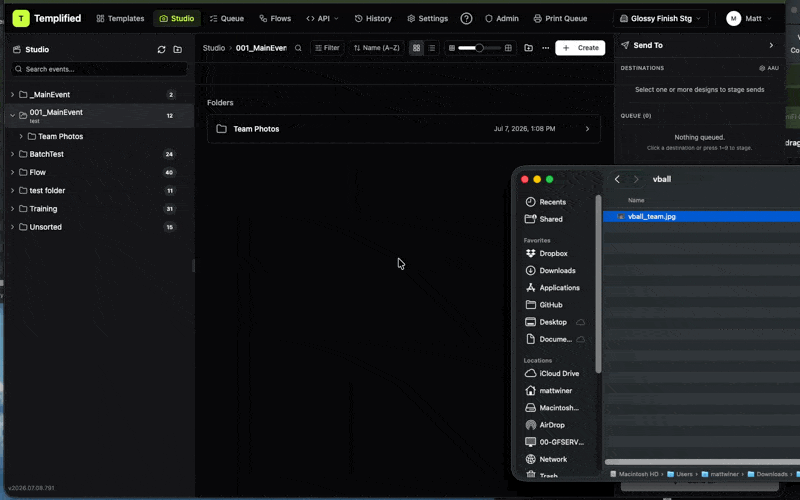Image resolution: width=800 pixels, height=500 pixels.
Task: Expand the Flow folder
Action: 12,172
